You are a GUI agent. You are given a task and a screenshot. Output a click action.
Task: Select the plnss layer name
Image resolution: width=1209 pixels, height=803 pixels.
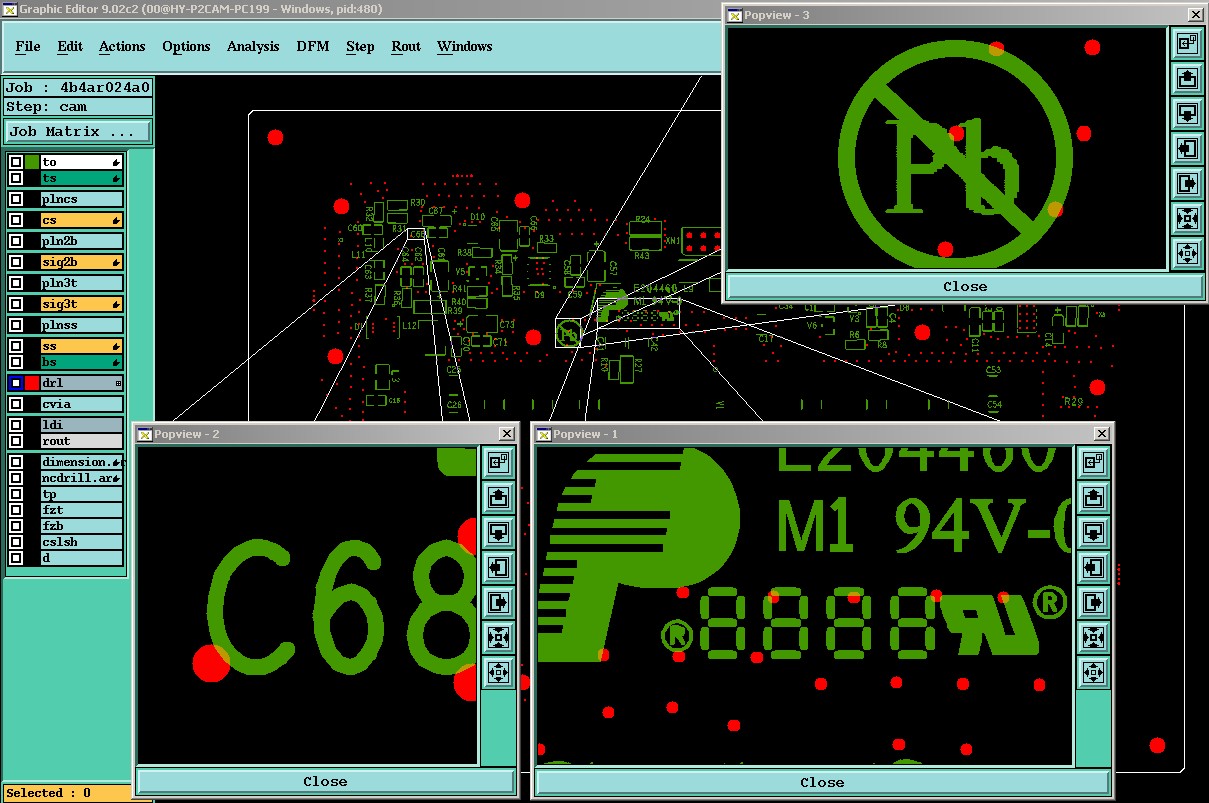pyautogui.click(x=82, y=325)
